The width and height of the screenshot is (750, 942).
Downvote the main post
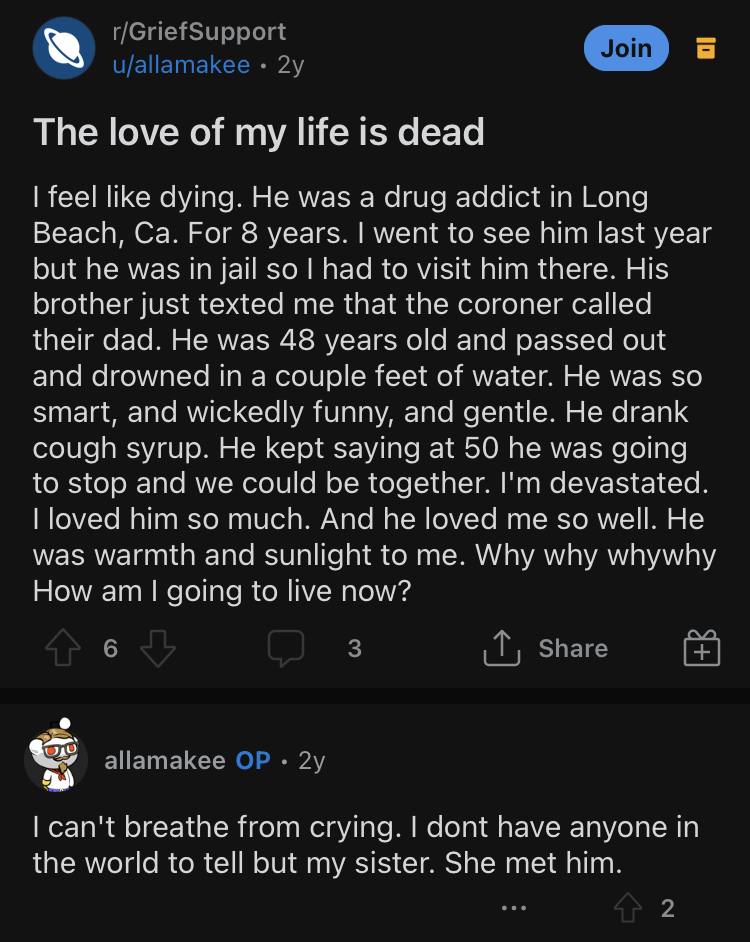158,649
